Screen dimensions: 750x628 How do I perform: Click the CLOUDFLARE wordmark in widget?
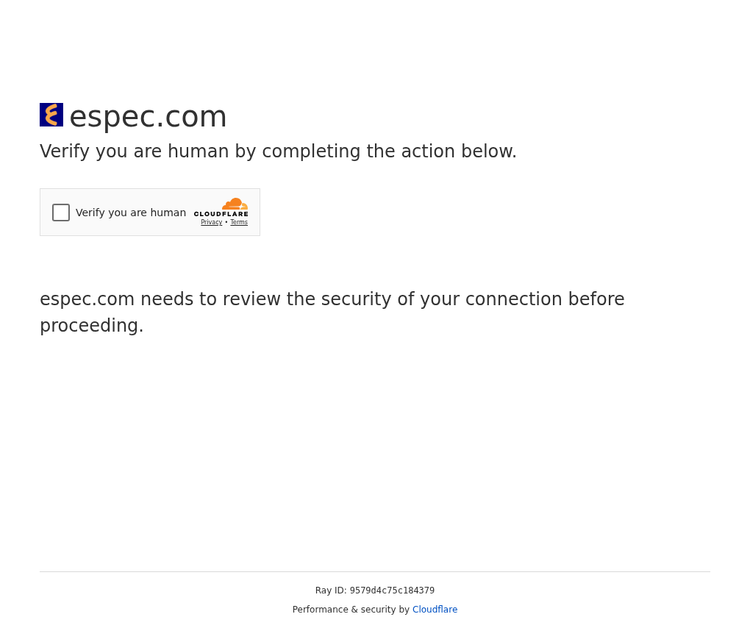(221, 214)
